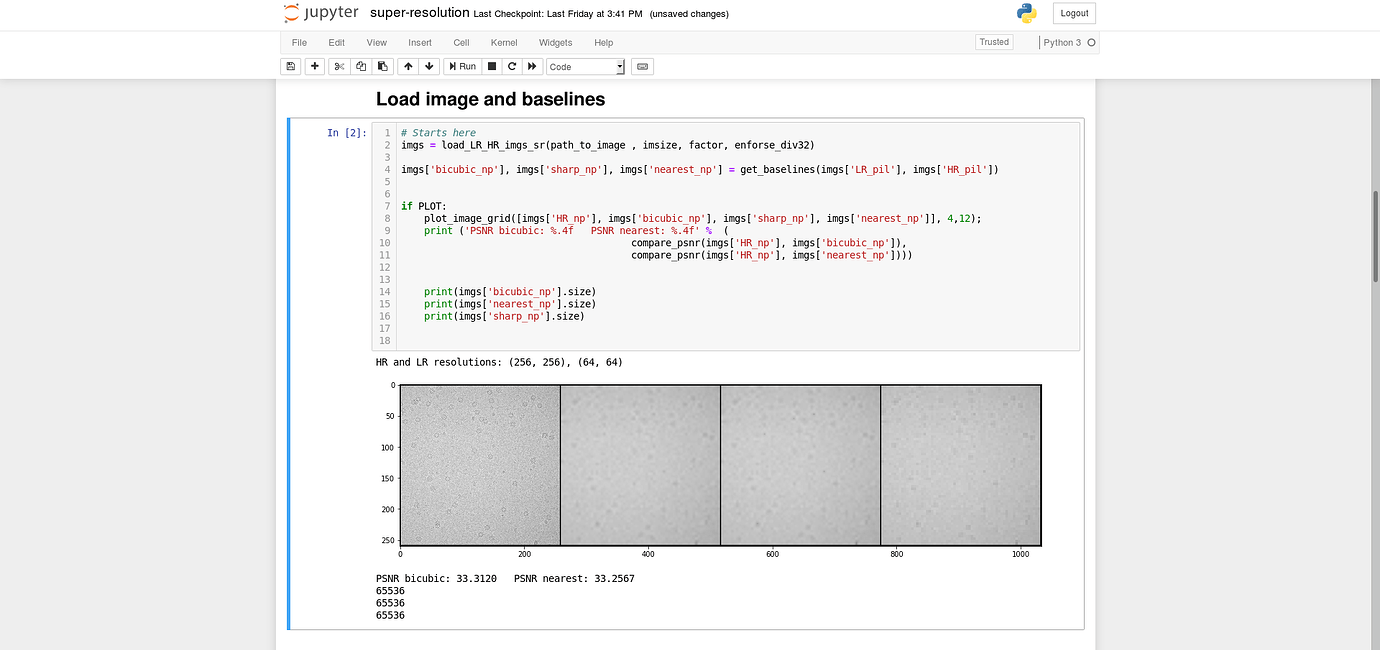Toggle the Trusted notebook indicator

click(994, 42)
